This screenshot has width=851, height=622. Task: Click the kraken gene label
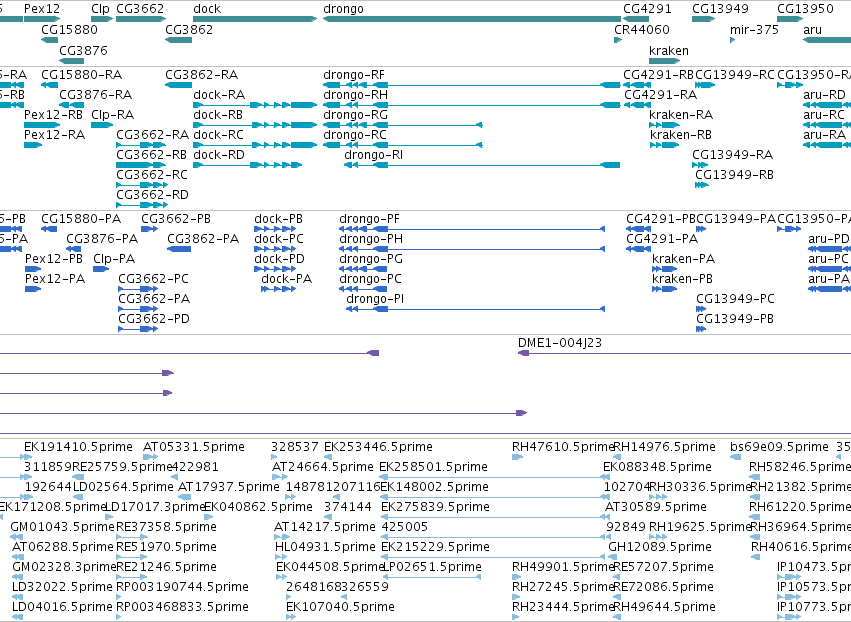click(669, 50)
